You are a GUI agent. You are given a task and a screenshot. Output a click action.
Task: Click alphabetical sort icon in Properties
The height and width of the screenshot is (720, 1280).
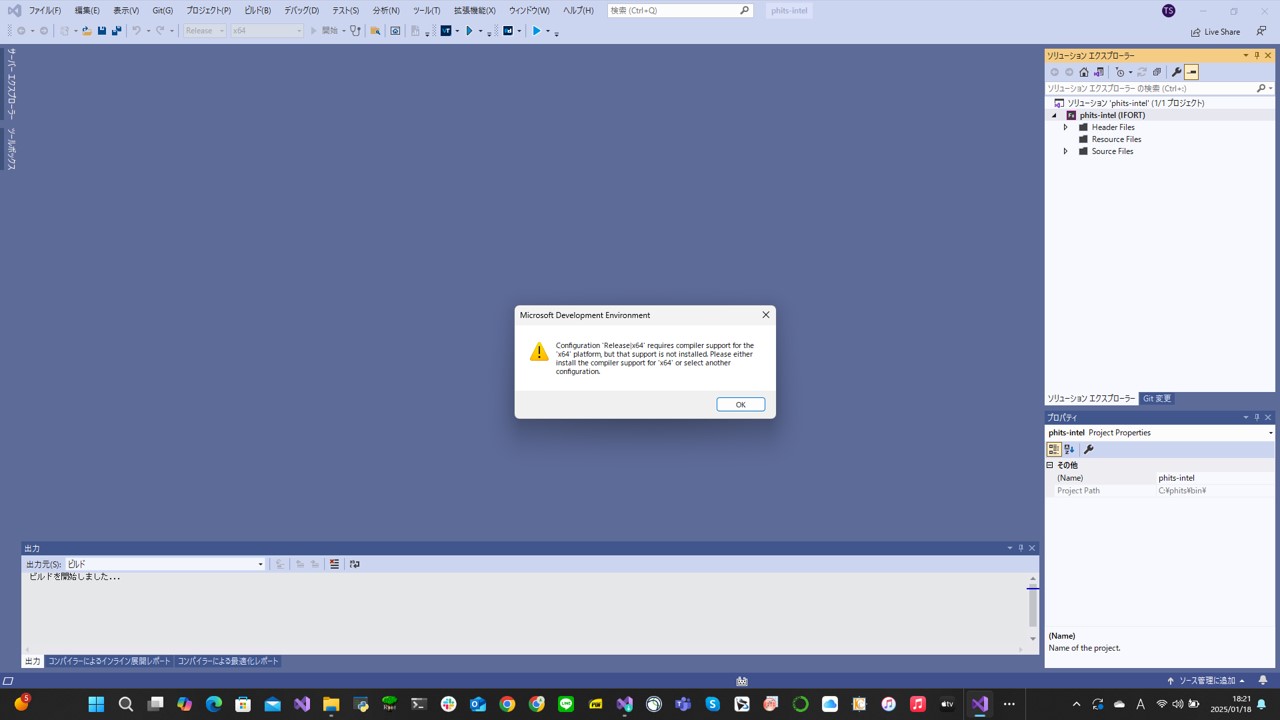[1068, 449]
